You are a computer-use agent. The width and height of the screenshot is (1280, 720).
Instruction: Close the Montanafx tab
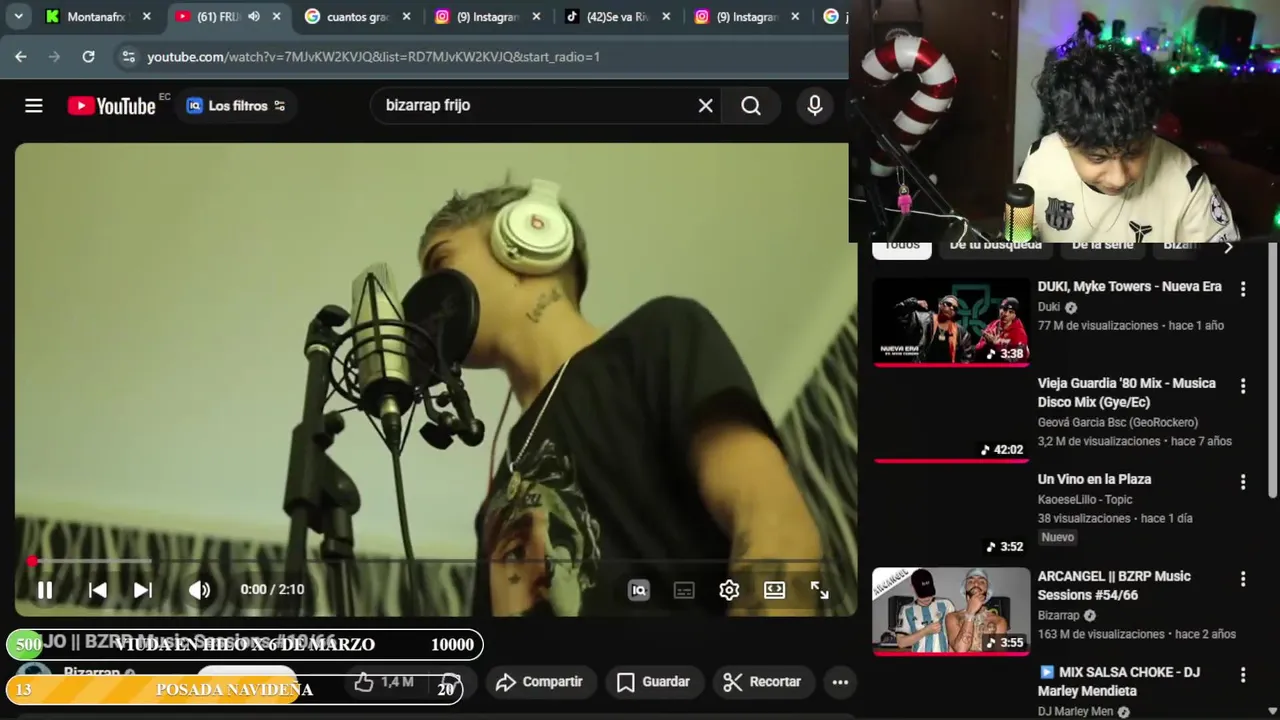pyautogui.click(x=147, y=16)
